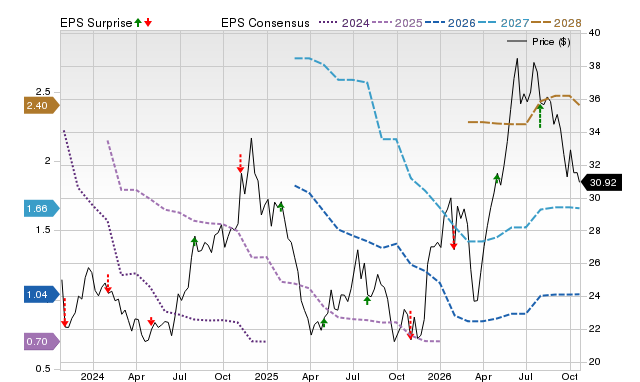Click the green surprise arrow after July 2025

coord(367,301)
